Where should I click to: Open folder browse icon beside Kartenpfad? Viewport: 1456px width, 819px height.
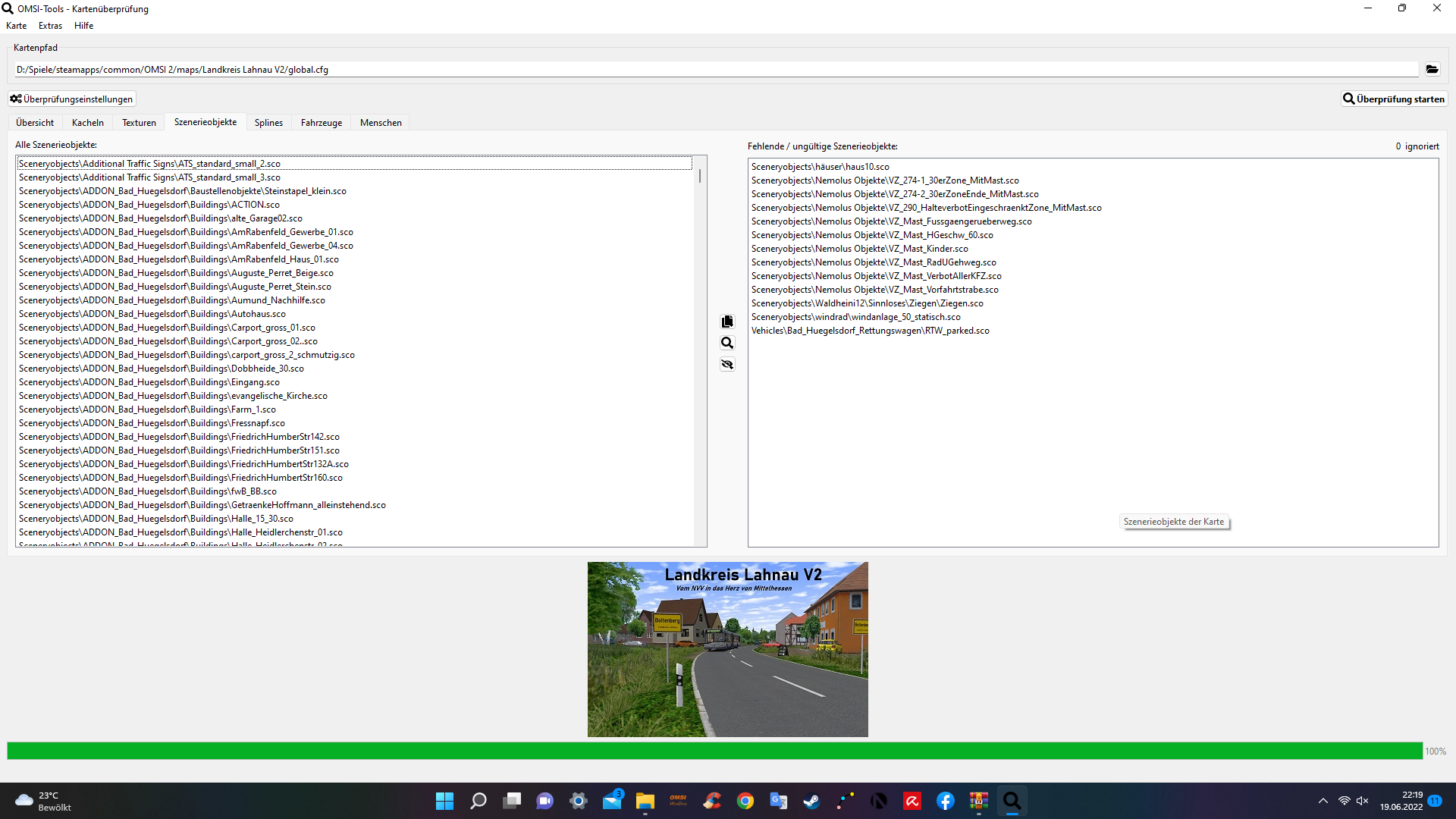pyautogui.click(x=1432, y=69)
